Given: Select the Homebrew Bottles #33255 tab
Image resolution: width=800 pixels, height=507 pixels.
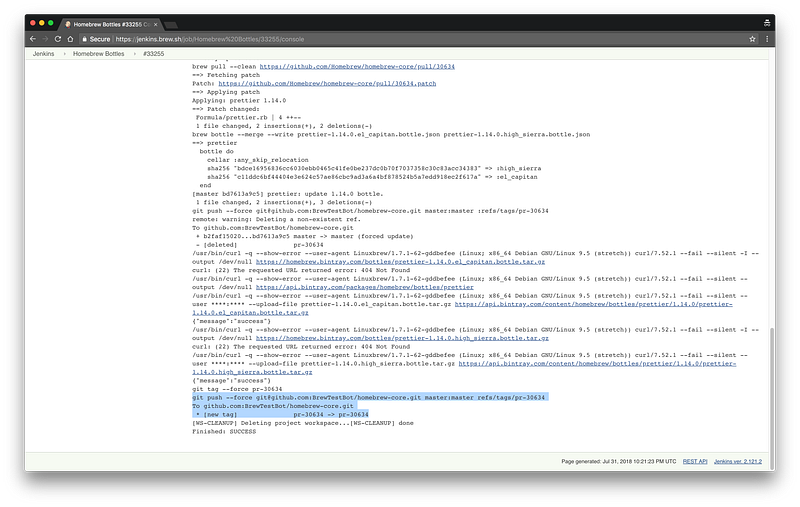Looking at the screenshot, I should (x=111, y=24).
